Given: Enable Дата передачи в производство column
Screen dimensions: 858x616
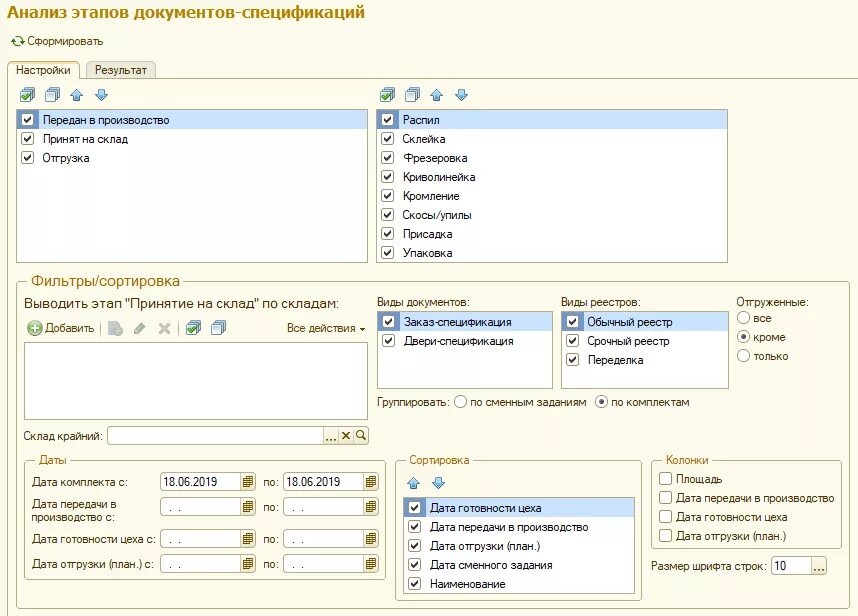Looking at the screenshot, I should [x=665, y=497].
